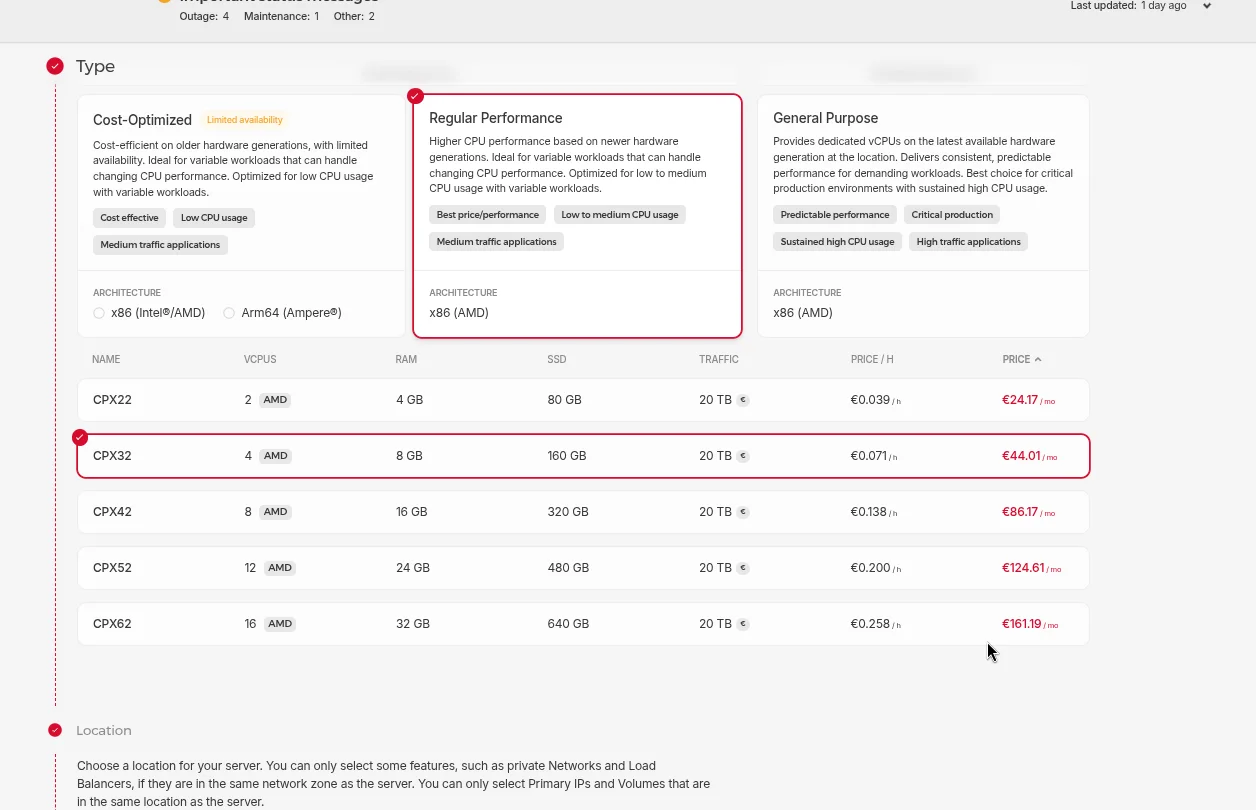
Task: Click Medium traffic applications tag in Cost-Optimized card
Action: pos(160,245)
